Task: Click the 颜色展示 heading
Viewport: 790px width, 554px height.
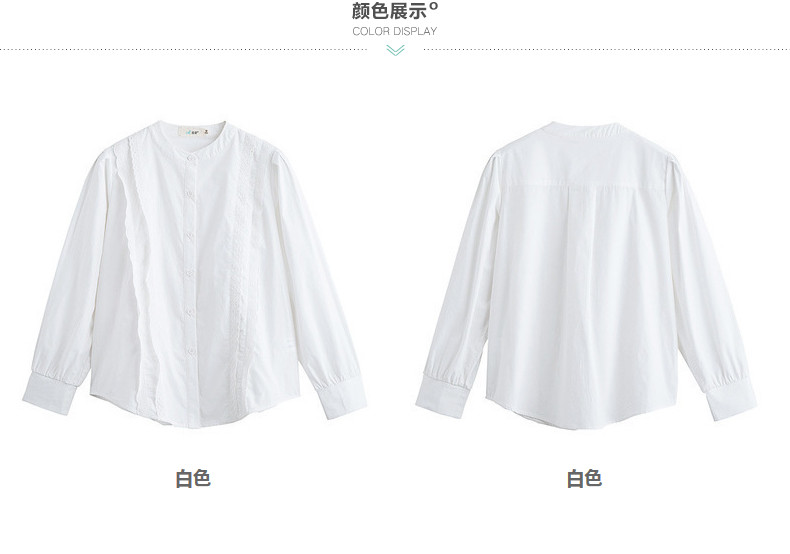Action: click(390, 10)
